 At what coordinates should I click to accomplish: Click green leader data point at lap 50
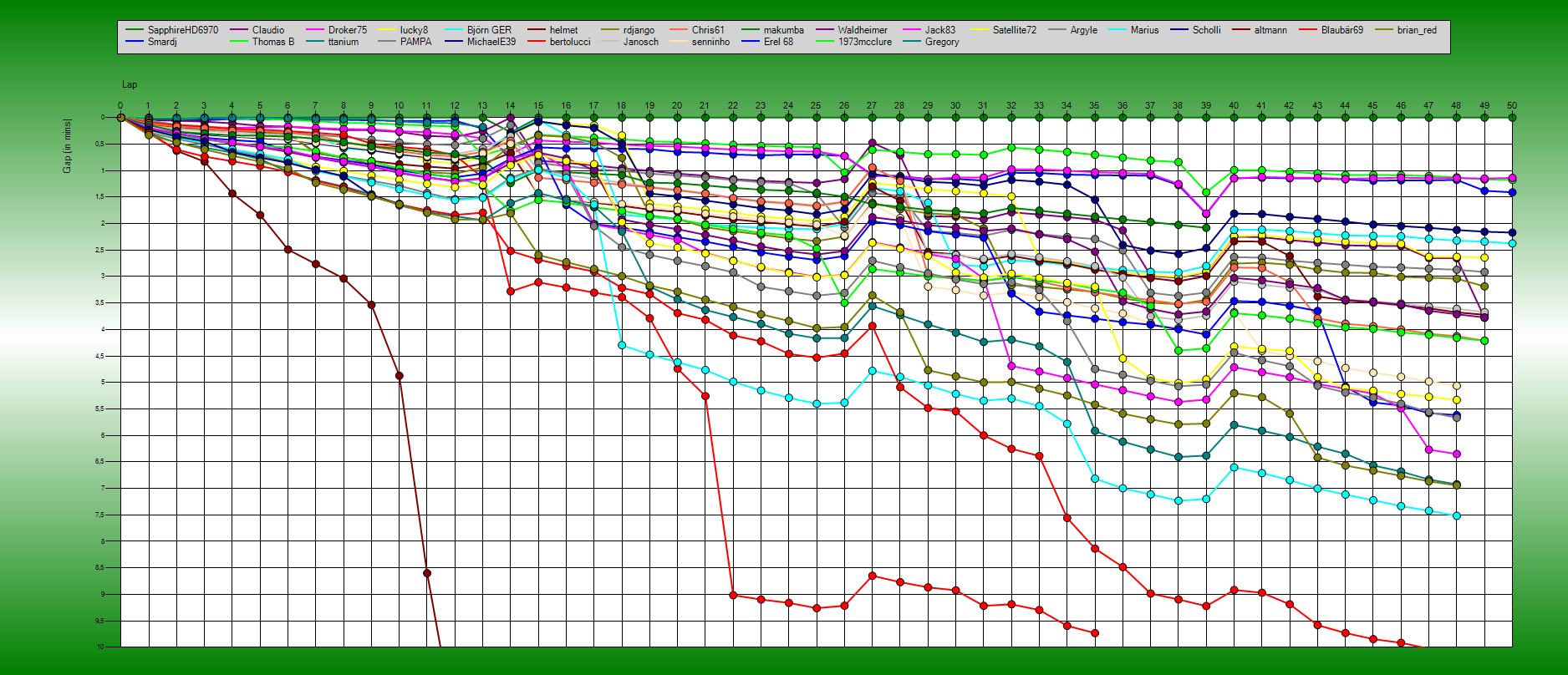click(1512, 118)
